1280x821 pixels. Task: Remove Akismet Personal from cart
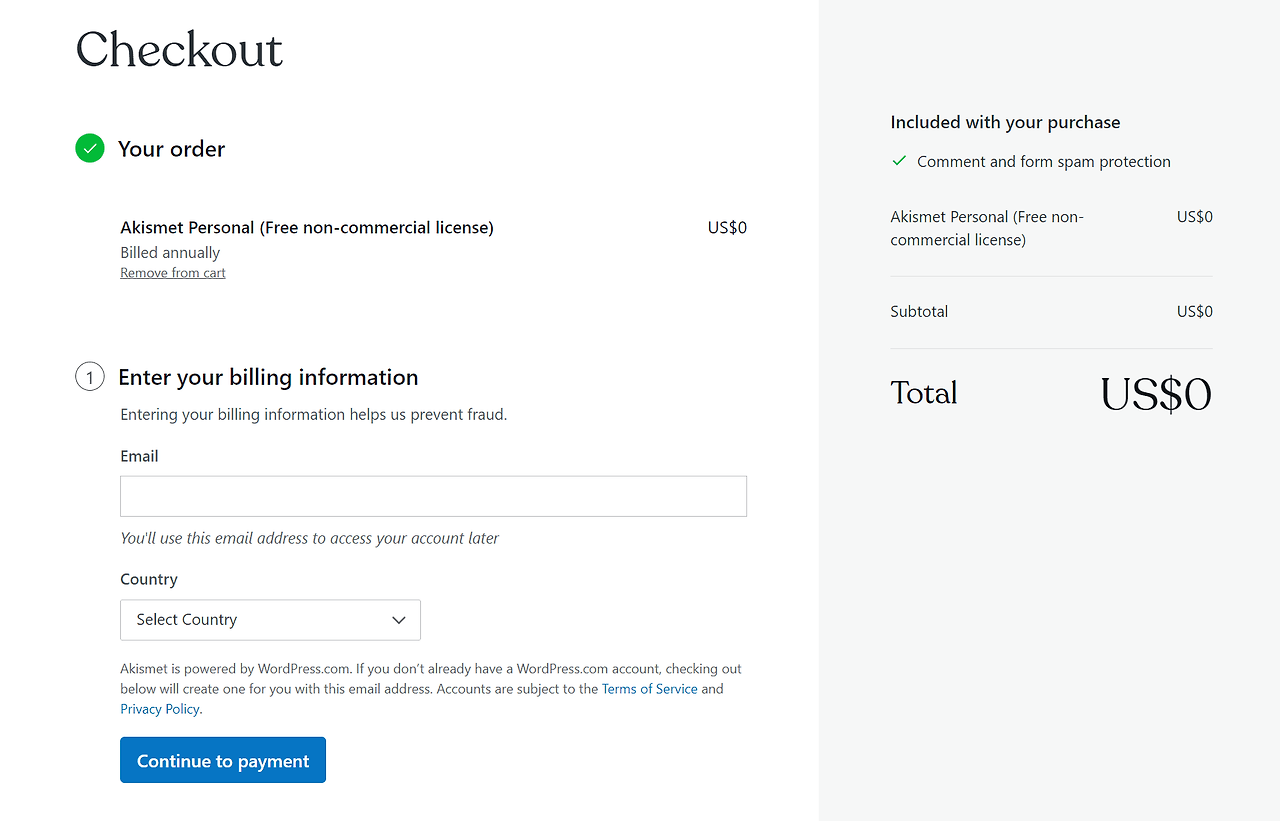click(x=173, y=273)
